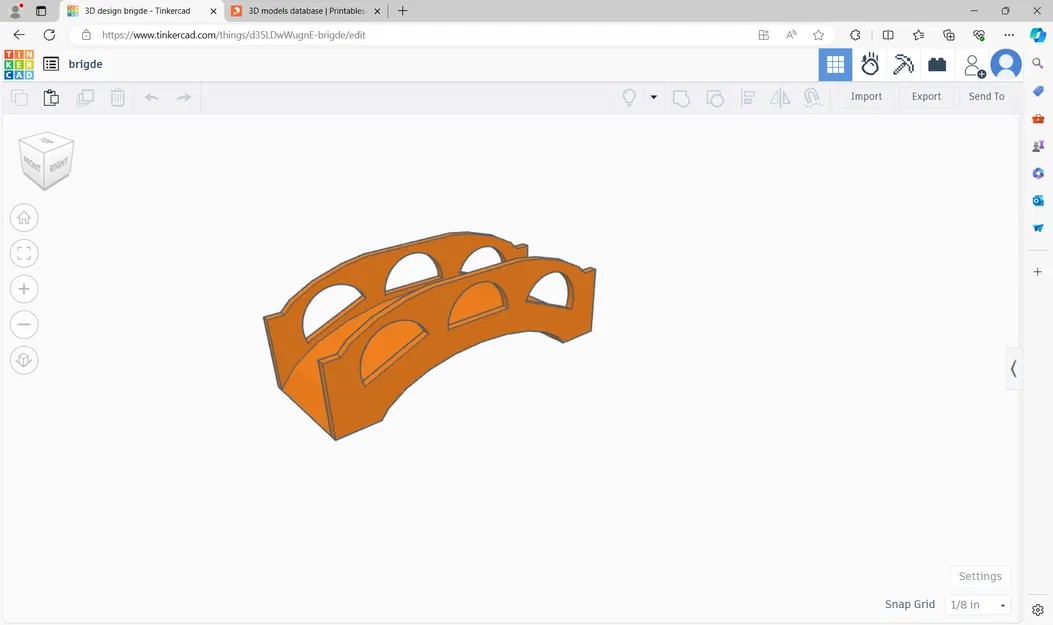Image resolution: width=1053 pixels, height=625 pixels.
Task: Click the Ungroup icon
Action: tap(715, 97)
